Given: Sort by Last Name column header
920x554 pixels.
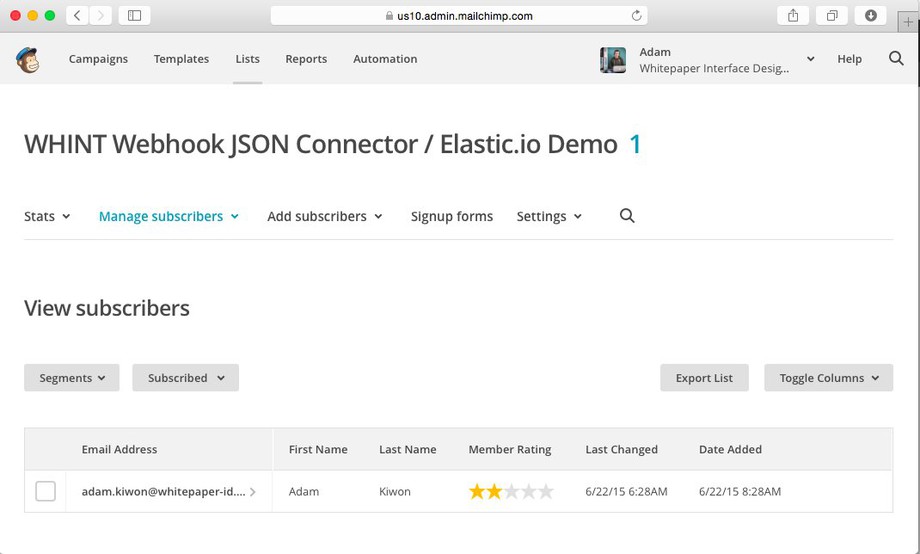Looking at the screenshot, I should pyautogui.click(x=407, y=449).
